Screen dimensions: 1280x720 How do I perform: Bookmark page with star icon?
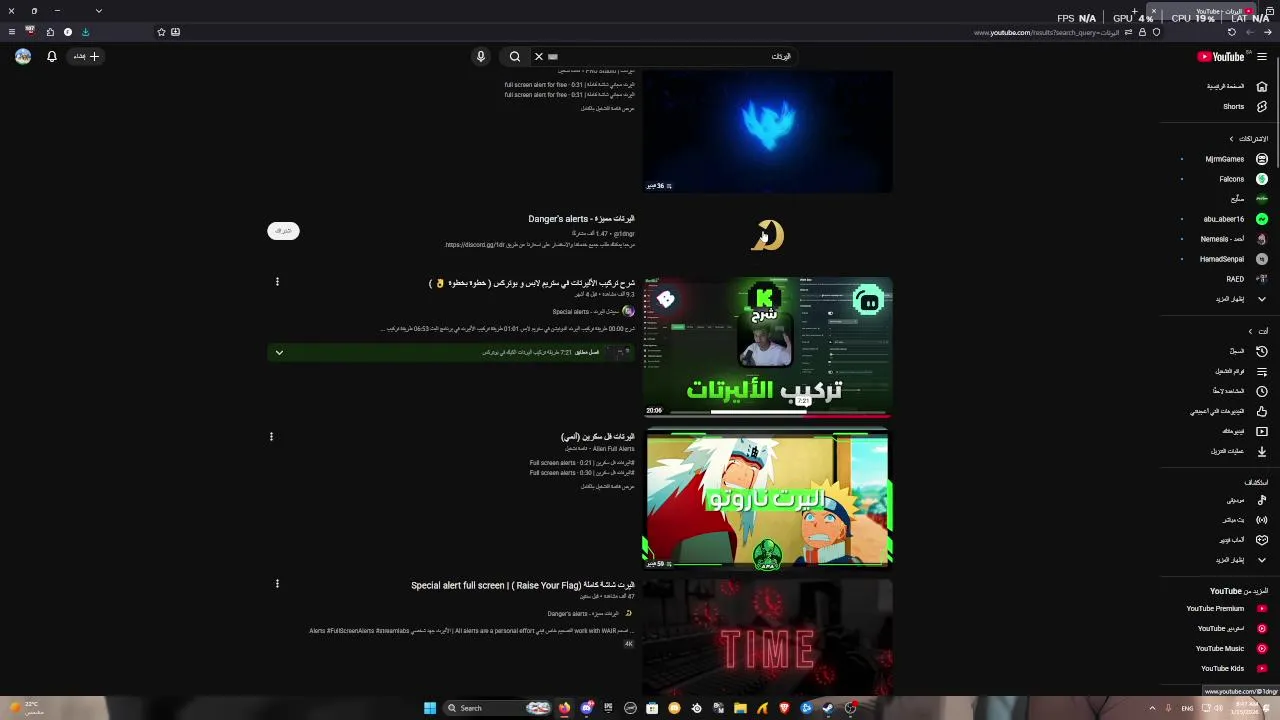161,32
